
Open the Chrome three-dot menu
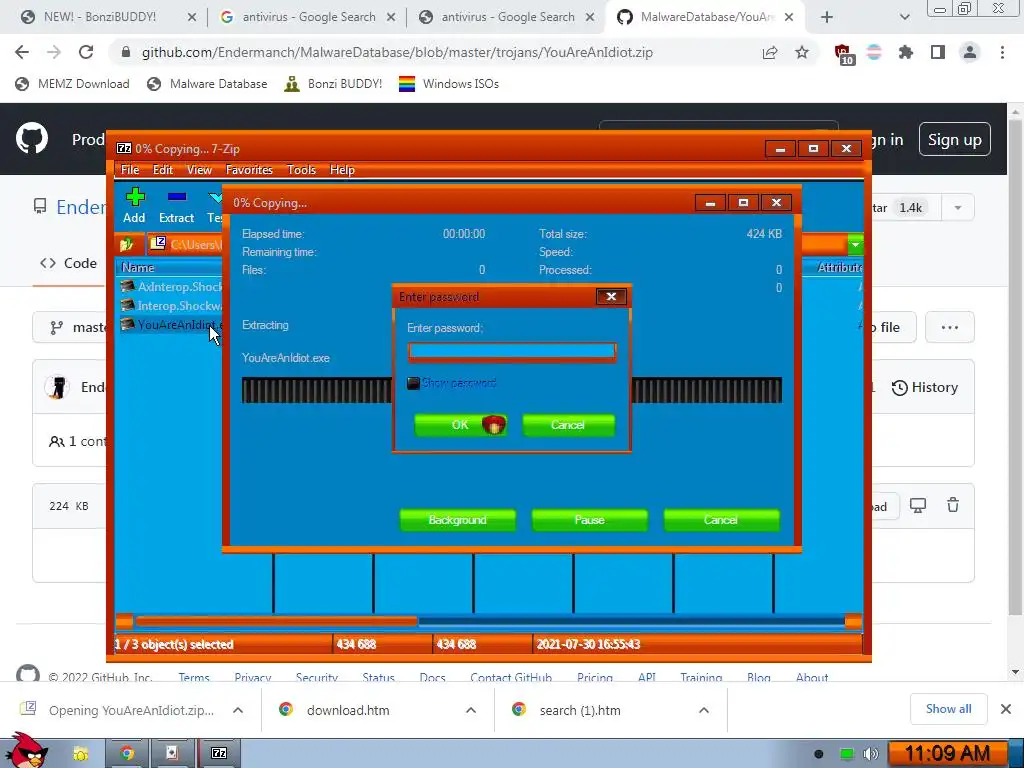(1002, 52)
